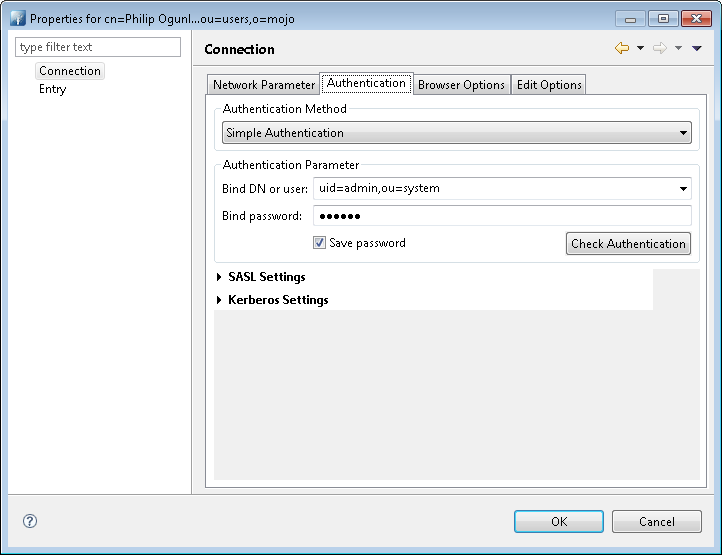The height and width of the screenshot is (555, 722).
Task: Expand the SASL Settings section
Action: 220,277
